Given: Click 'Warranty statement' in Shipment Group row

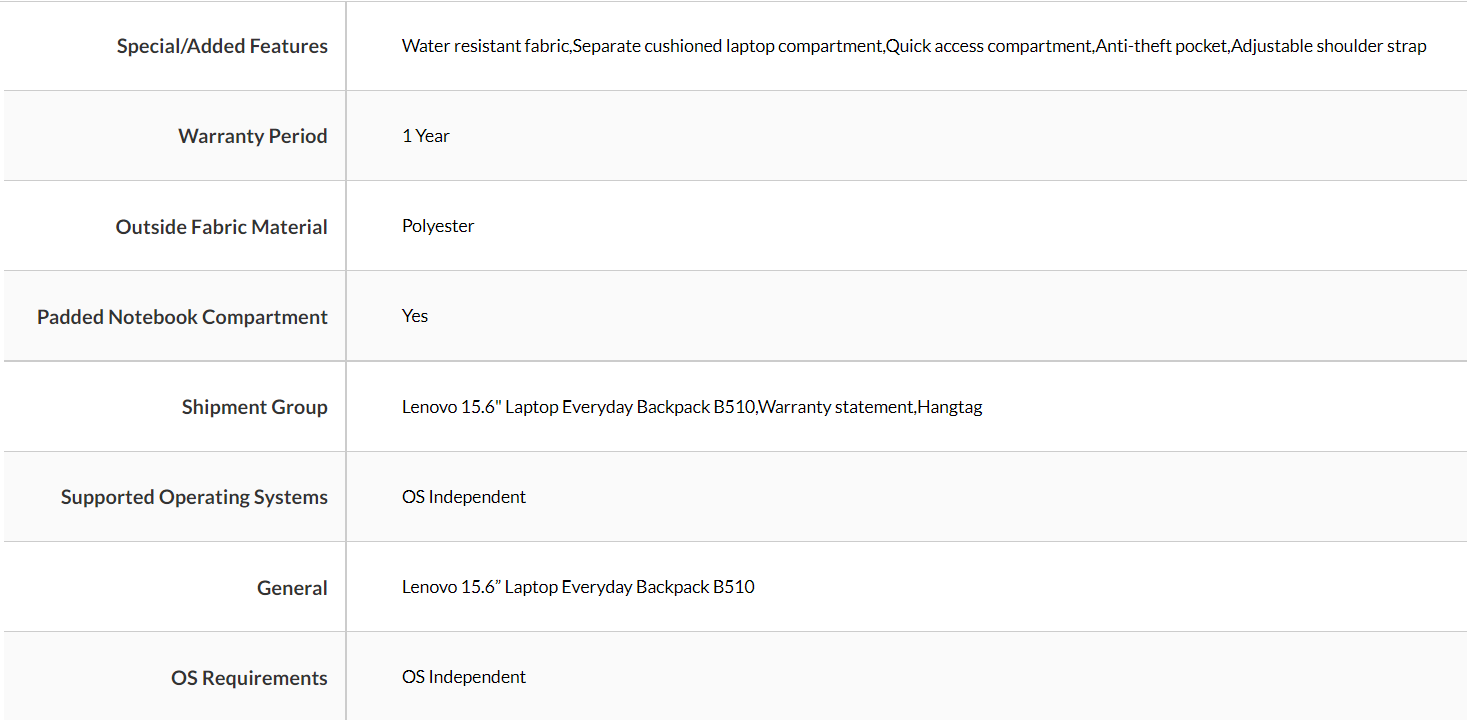Looking at the screenshot, I should 836,407.
